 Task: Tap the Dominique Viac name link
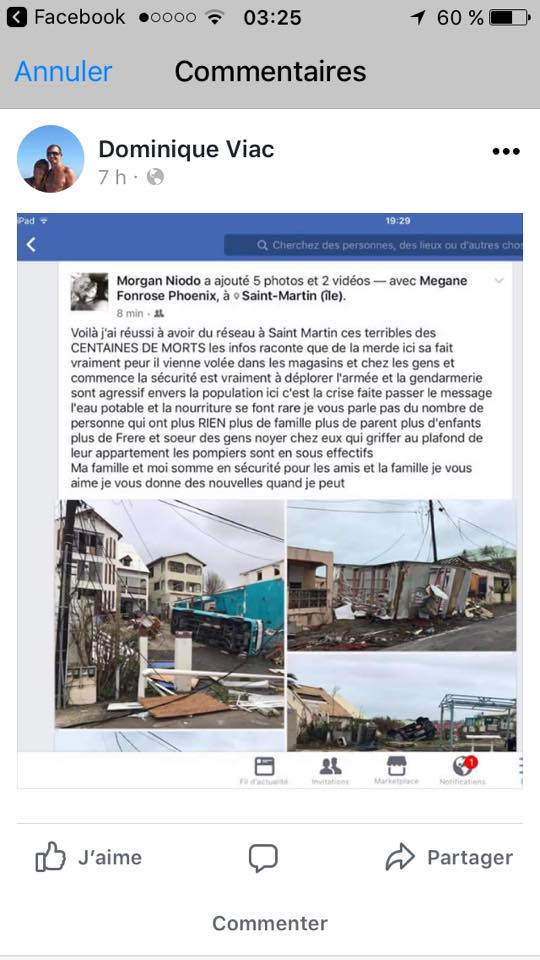(x=186, y=149)
